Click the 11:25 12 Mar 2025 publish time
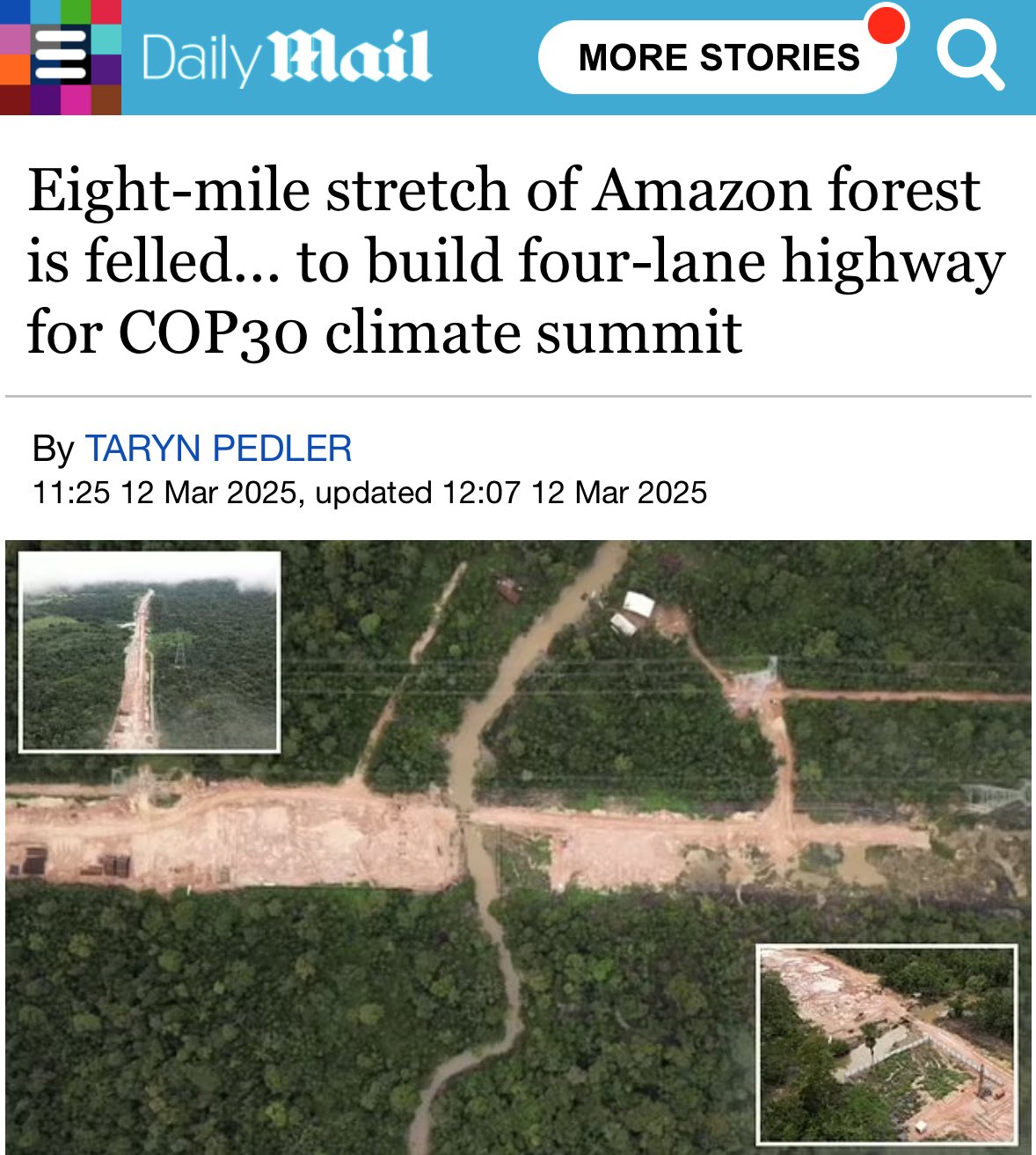The image size is (1036, 1155). (x=164, y=493)
